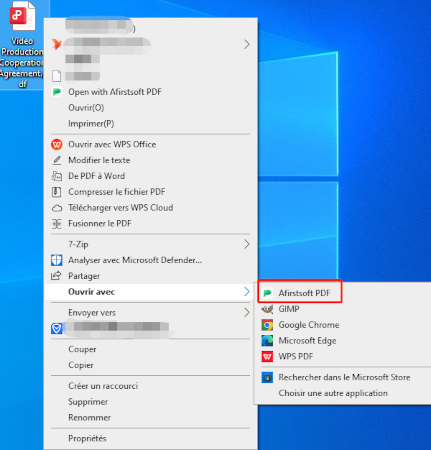Click the pencil icon for Modifier le texte
The height and width of the screenshot is (450, 431).
pyautogui.click(x=57, y=160)
